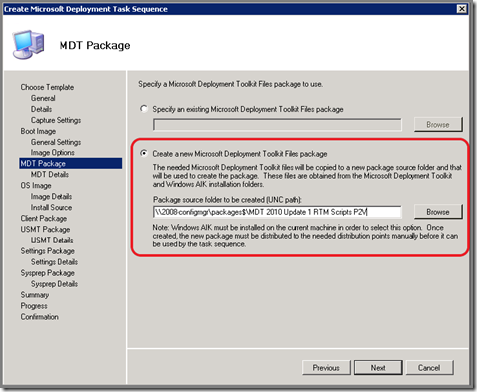477x392 pixels.
Task: Select the USMT Package step
Action: tap(45, 229)
